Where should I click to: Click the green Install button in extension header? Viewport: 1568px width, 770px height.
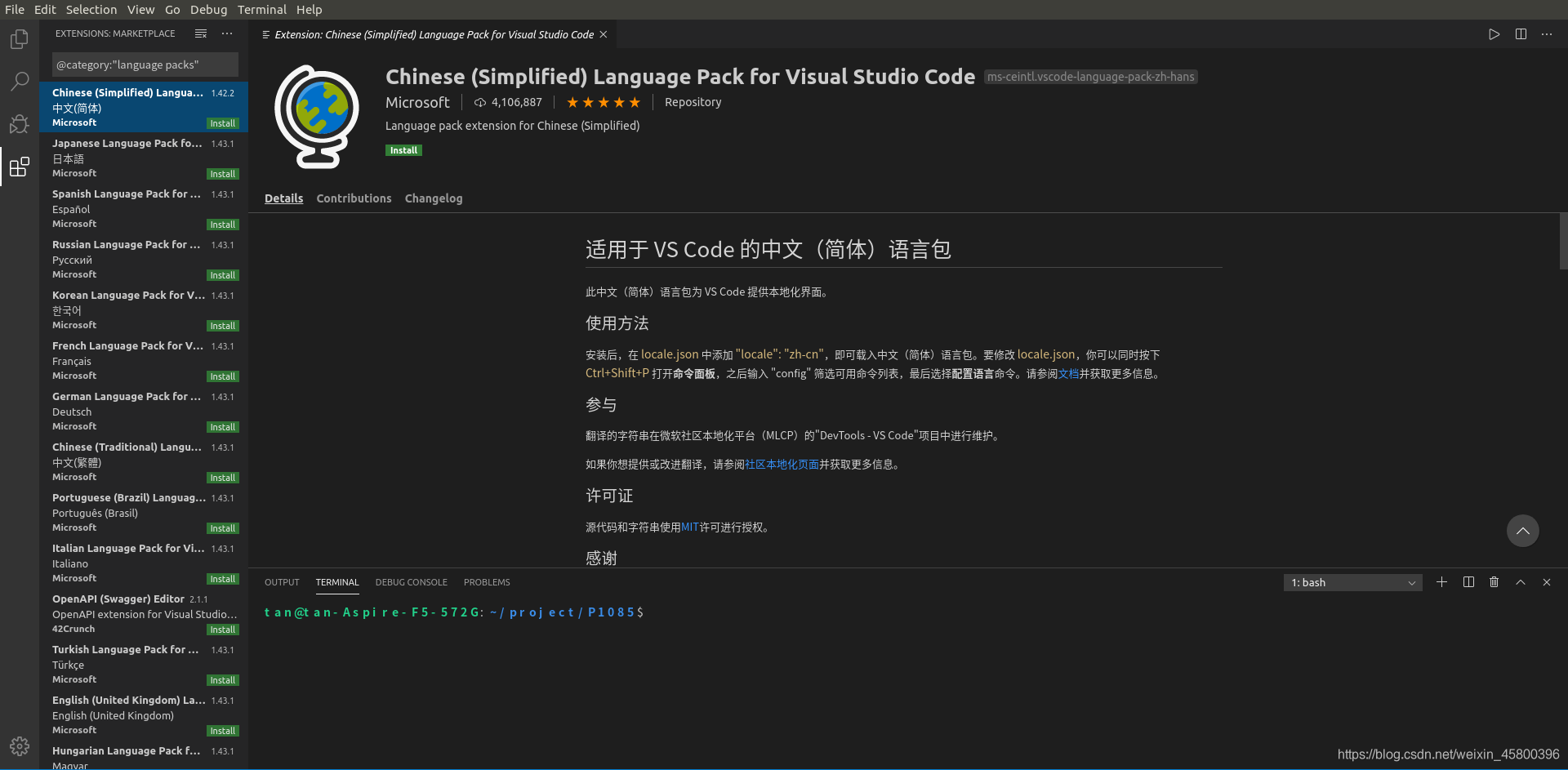pos(403,150)
